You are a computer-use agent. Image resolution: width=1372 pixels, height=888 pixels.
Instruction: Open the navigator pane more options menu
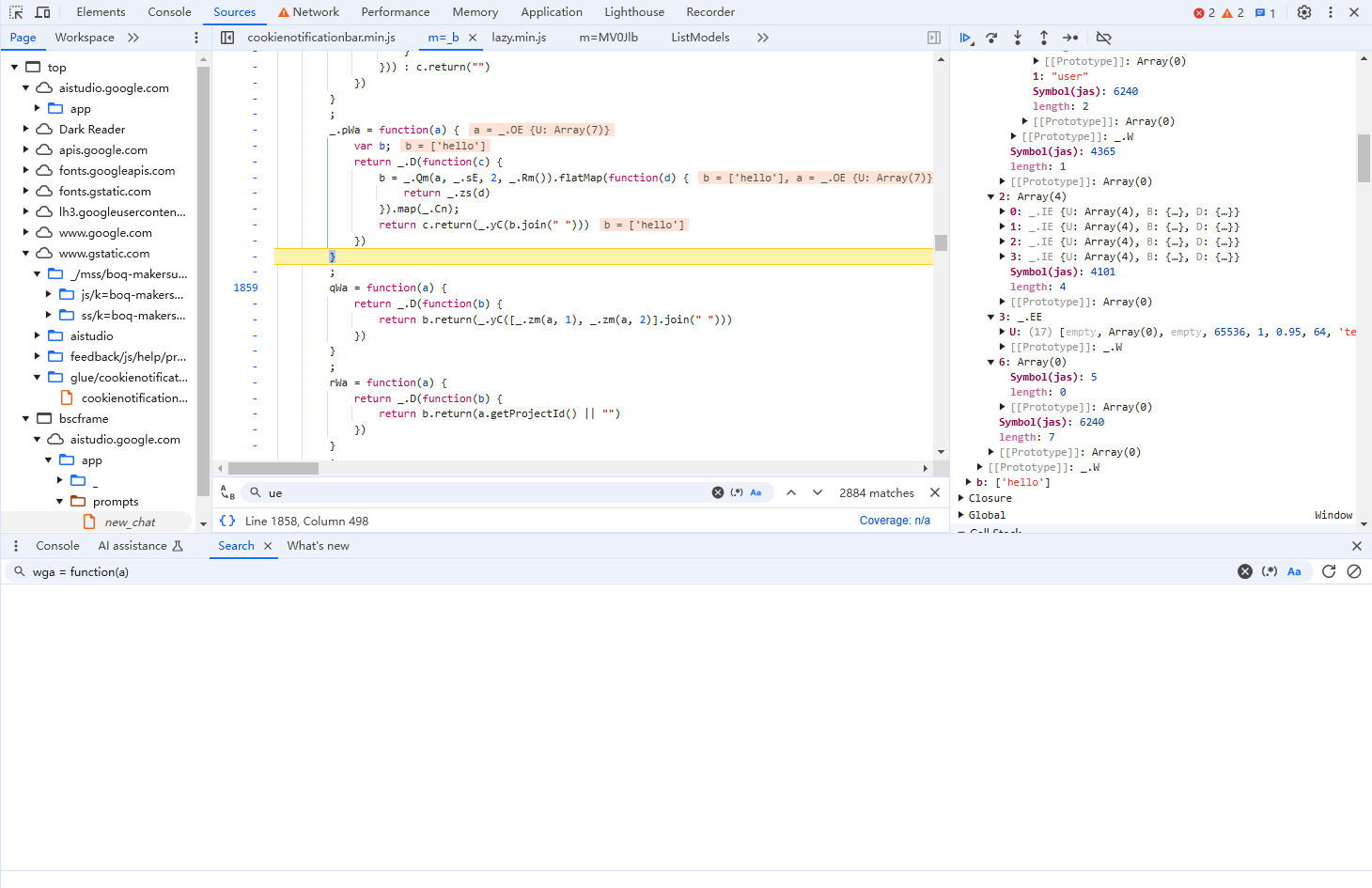[x=196, y=38]
